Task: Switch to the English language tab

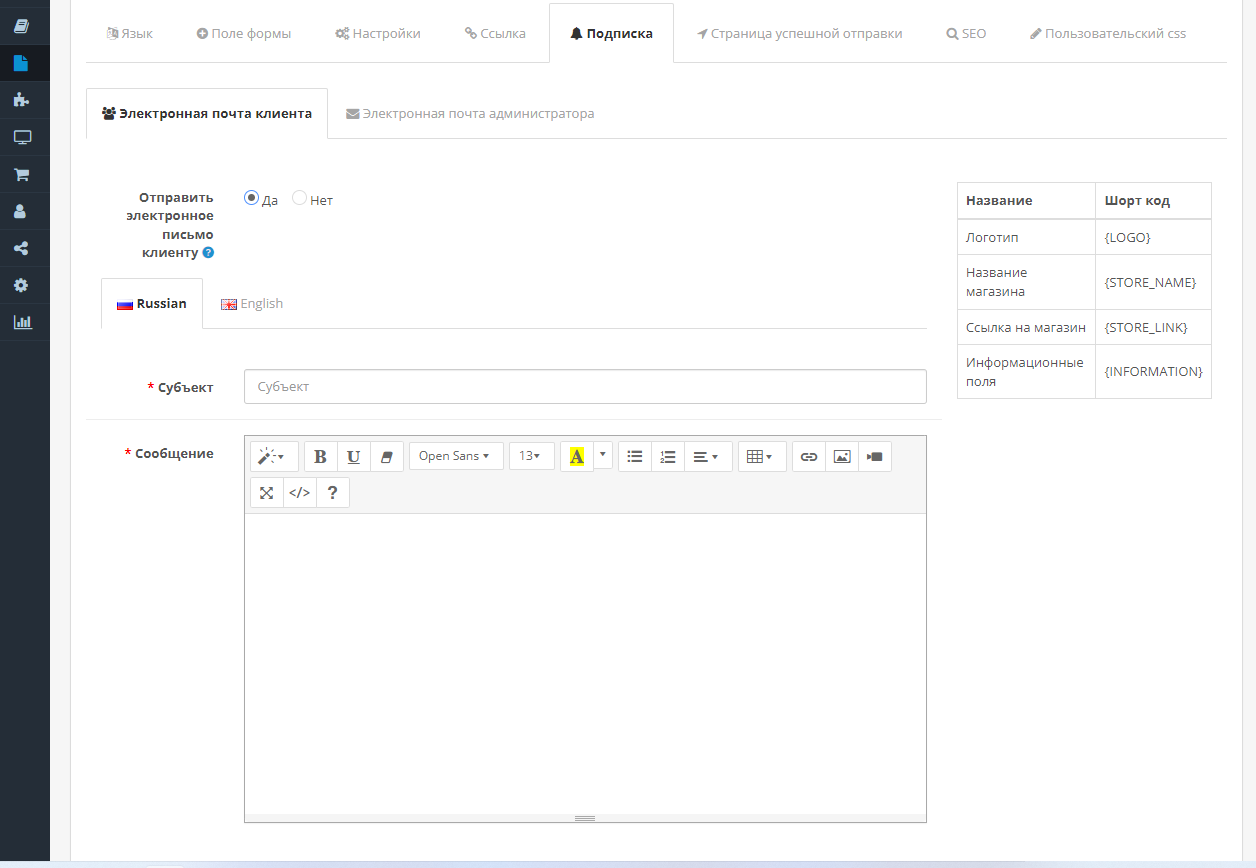Action: [x=252, y=304]
